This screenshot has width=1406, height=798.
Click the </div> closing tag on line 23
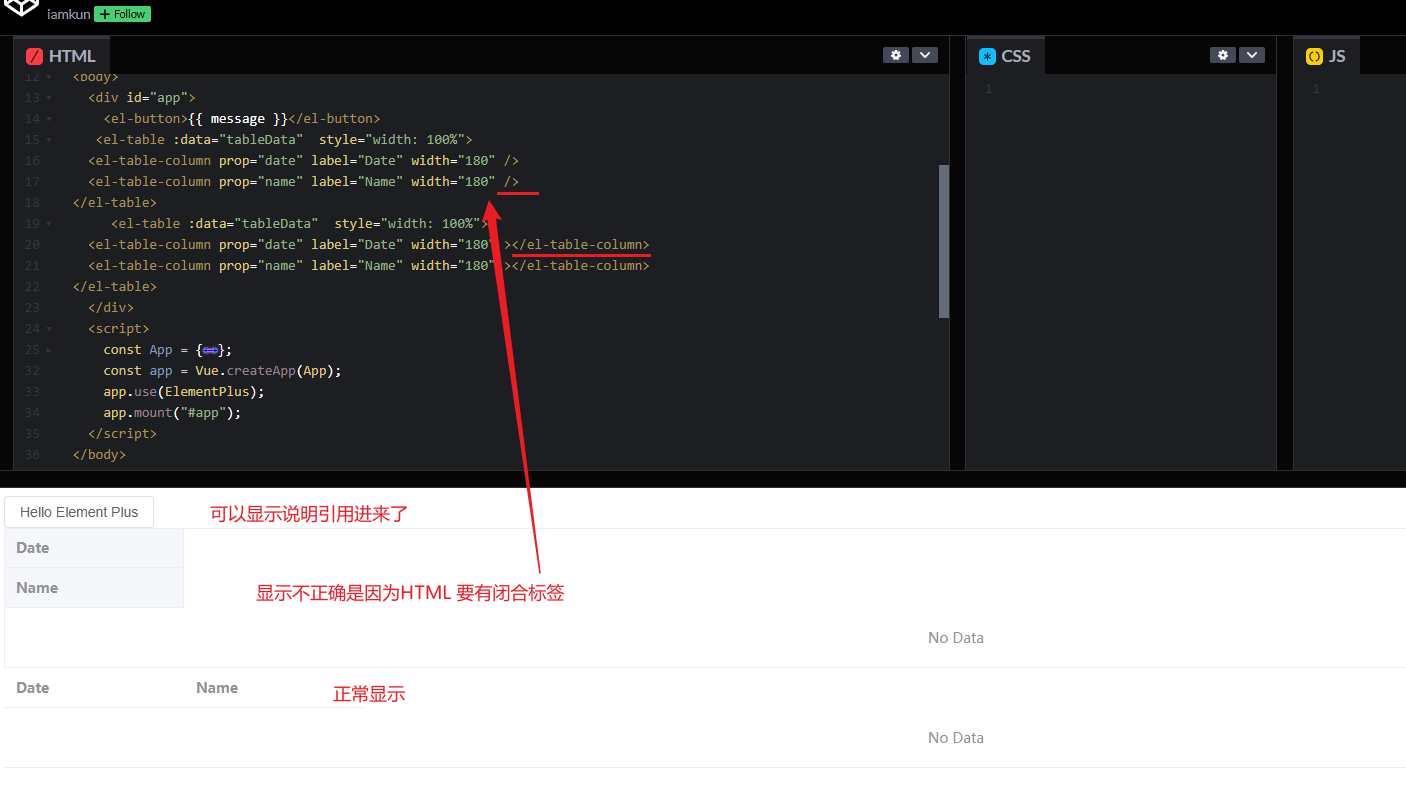[x=111, y=308]
